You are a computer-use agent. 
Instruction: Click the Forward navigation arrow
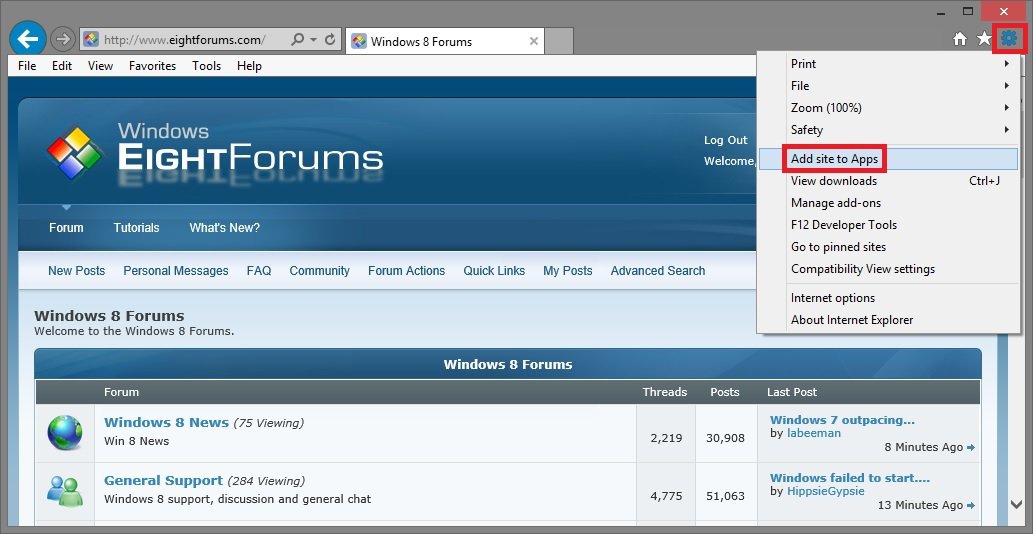point(63,40)
